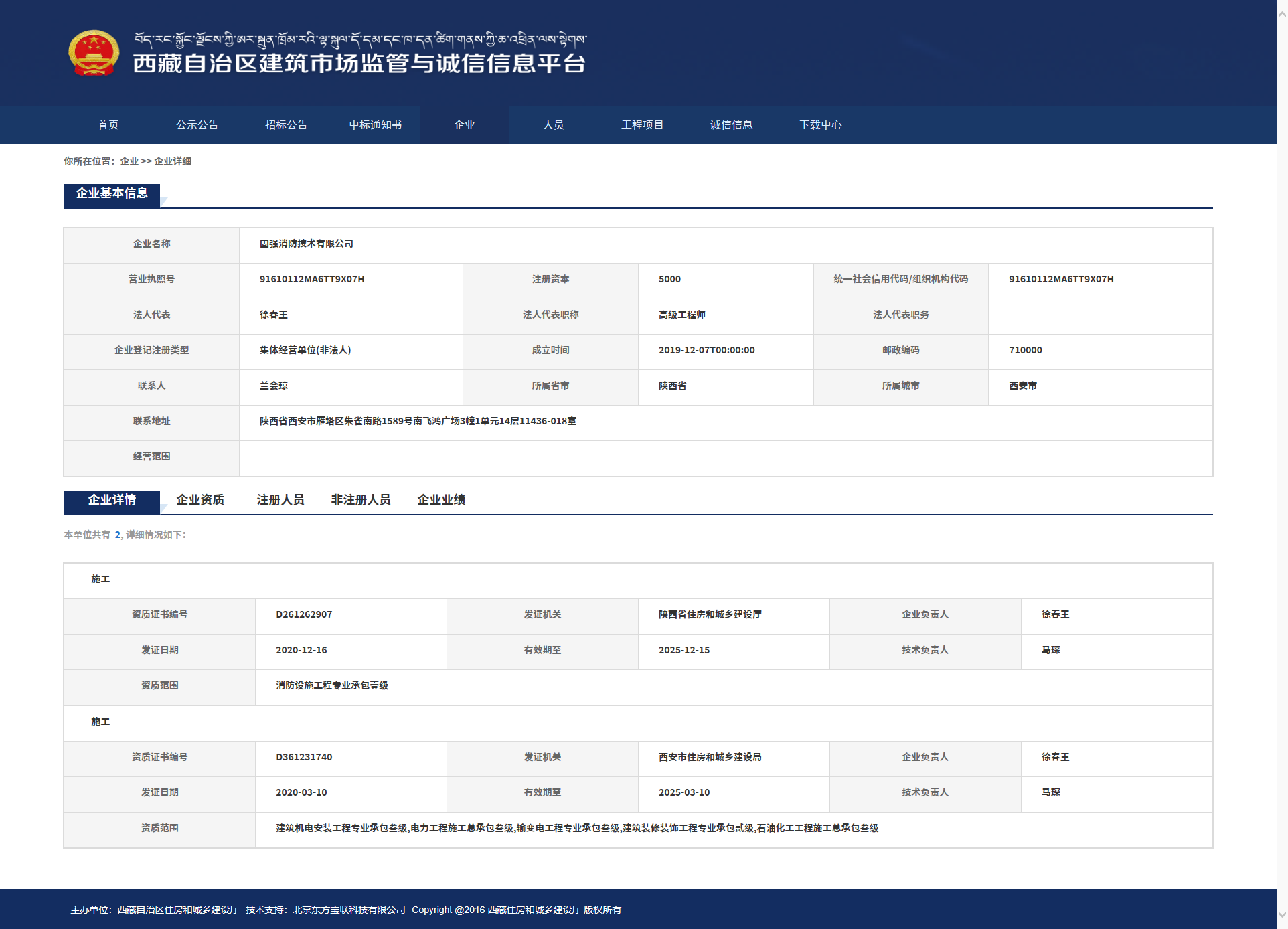Open the 人员 navigation item
Screen dimensions: 1288x929
tap(553, 124)
